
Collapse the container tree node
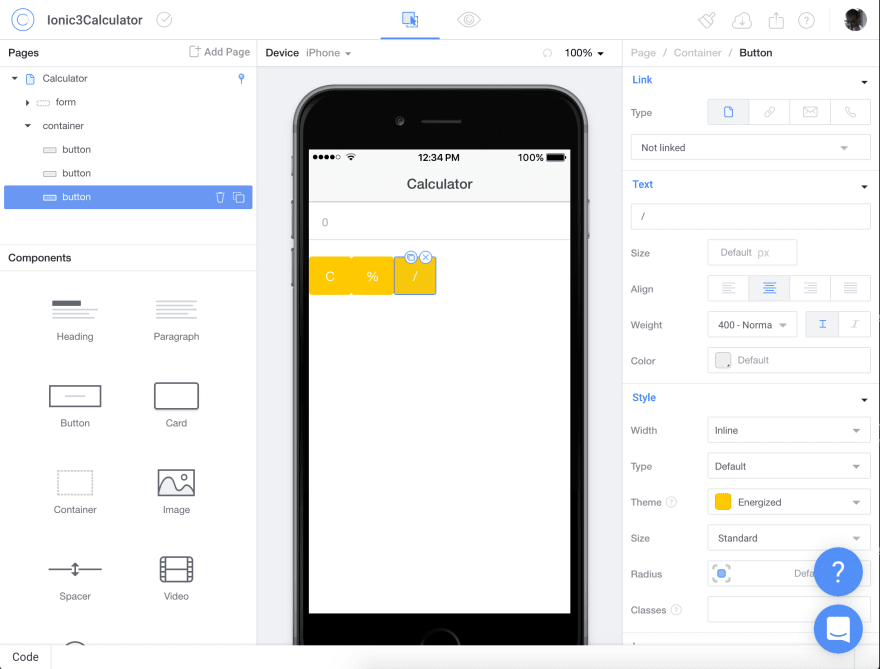28,126
